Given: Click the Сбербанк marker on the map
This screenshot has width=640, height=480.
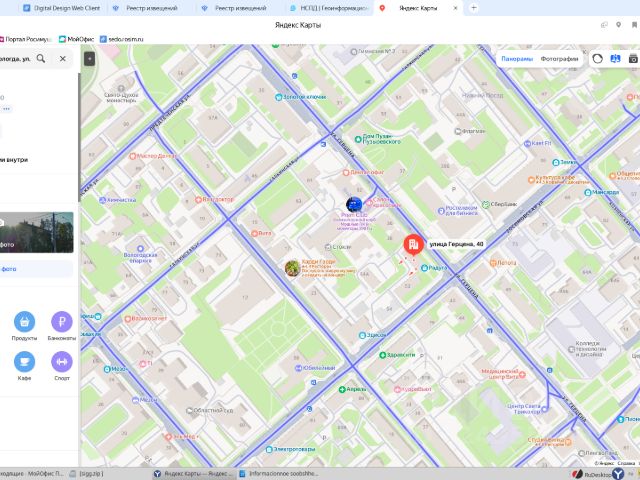Looking at the screenshot, I should (x=486, y=204).
